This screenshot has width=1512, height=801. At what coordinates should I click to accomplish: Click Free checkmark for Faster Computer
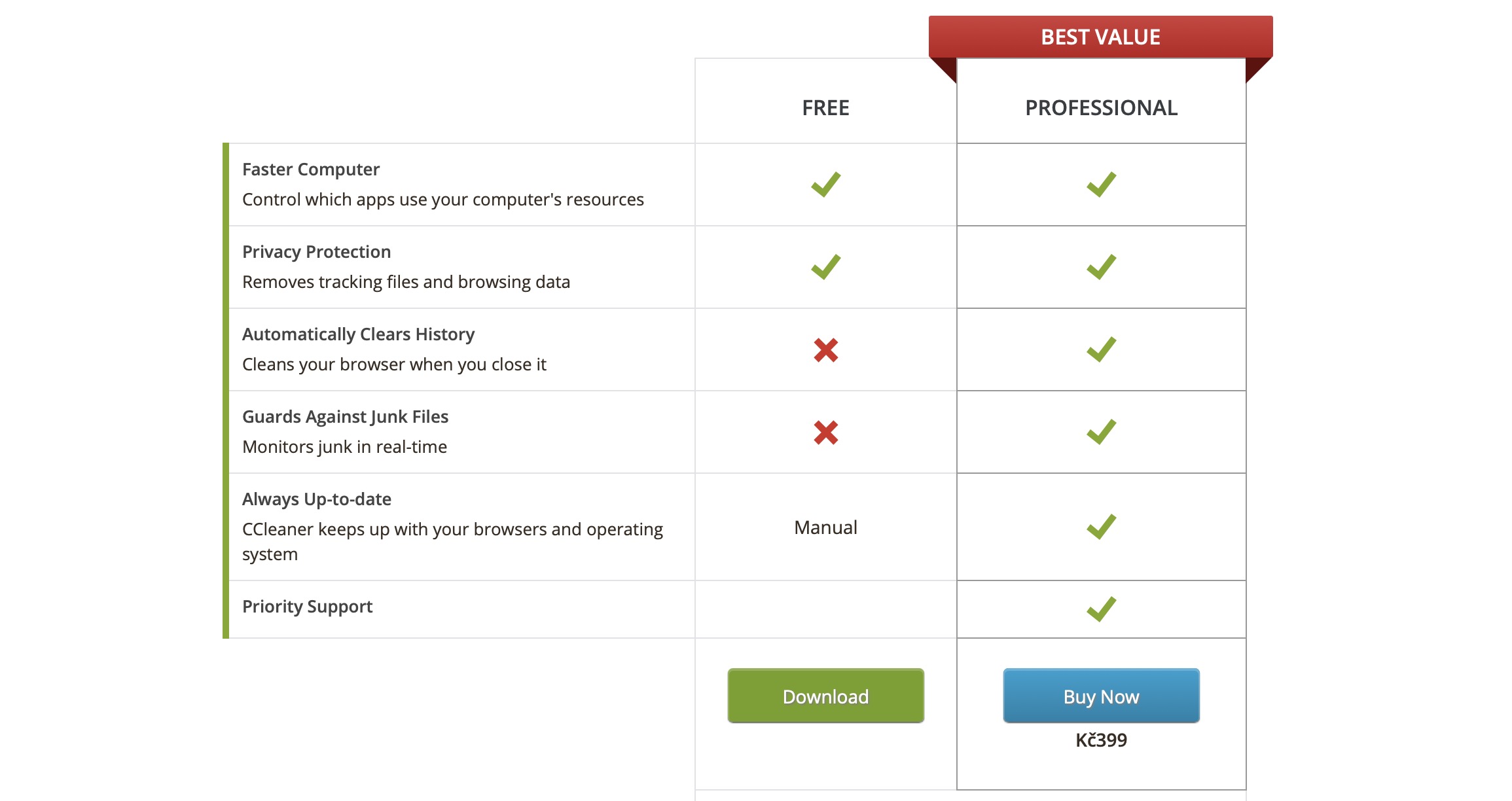(825, 185)
